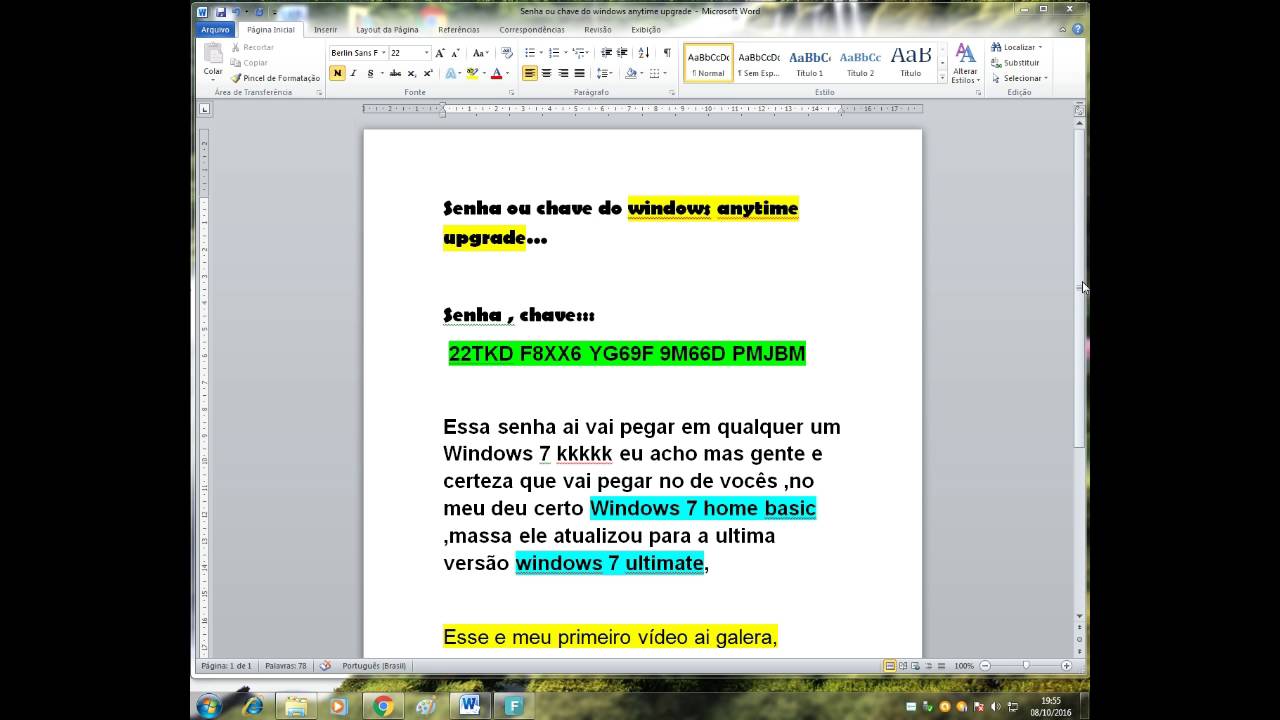Click the Substituir replace button
1280x720 pixels.
pos(1015,62)
